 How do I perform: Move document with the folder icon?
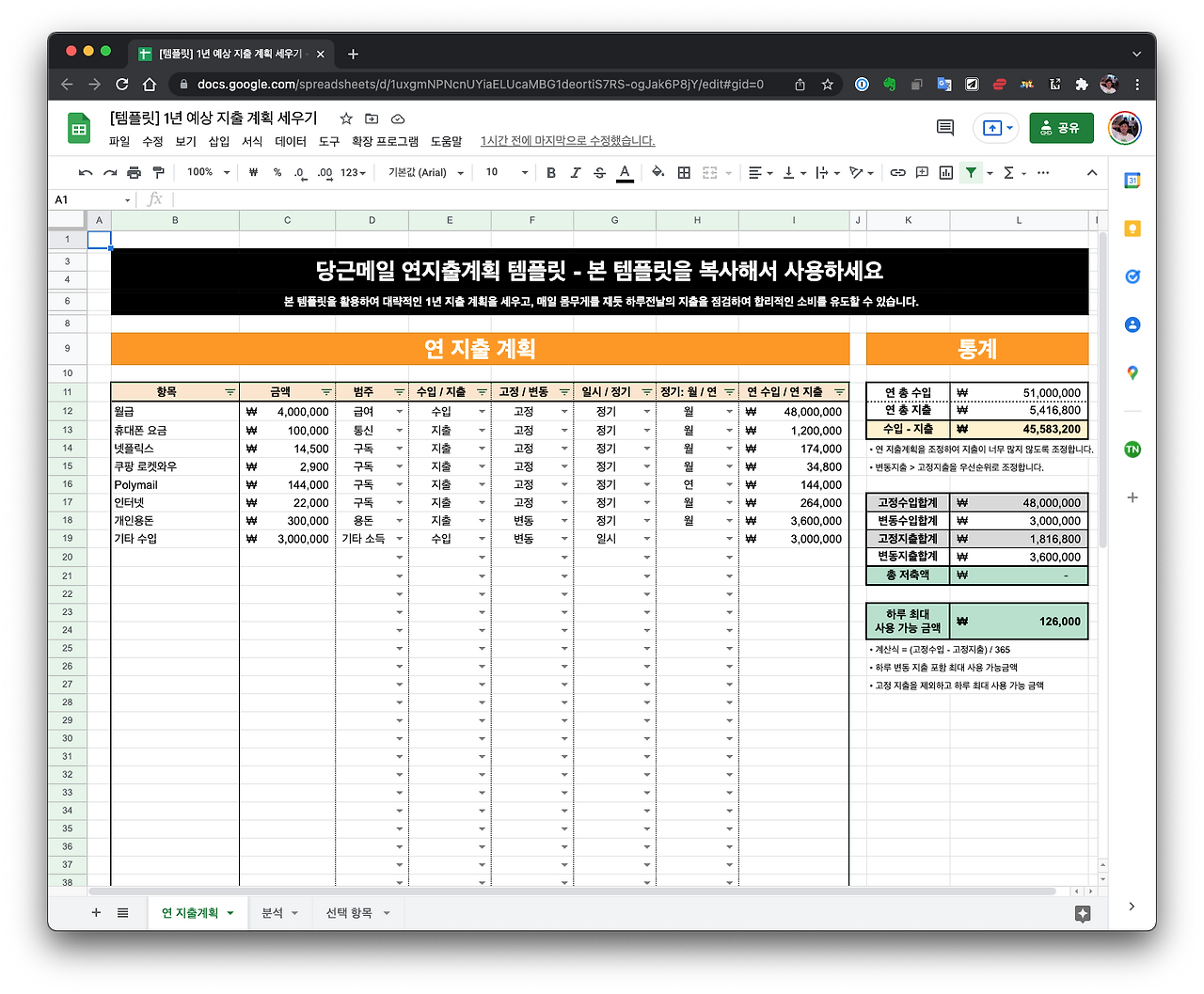point(372,118)
